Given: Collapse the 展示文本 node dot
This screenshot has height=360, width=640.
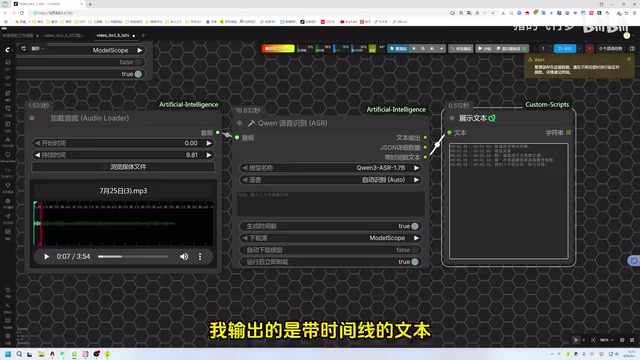Looking at the screenshot, I should pyautogui.click(x=452, y=118).
